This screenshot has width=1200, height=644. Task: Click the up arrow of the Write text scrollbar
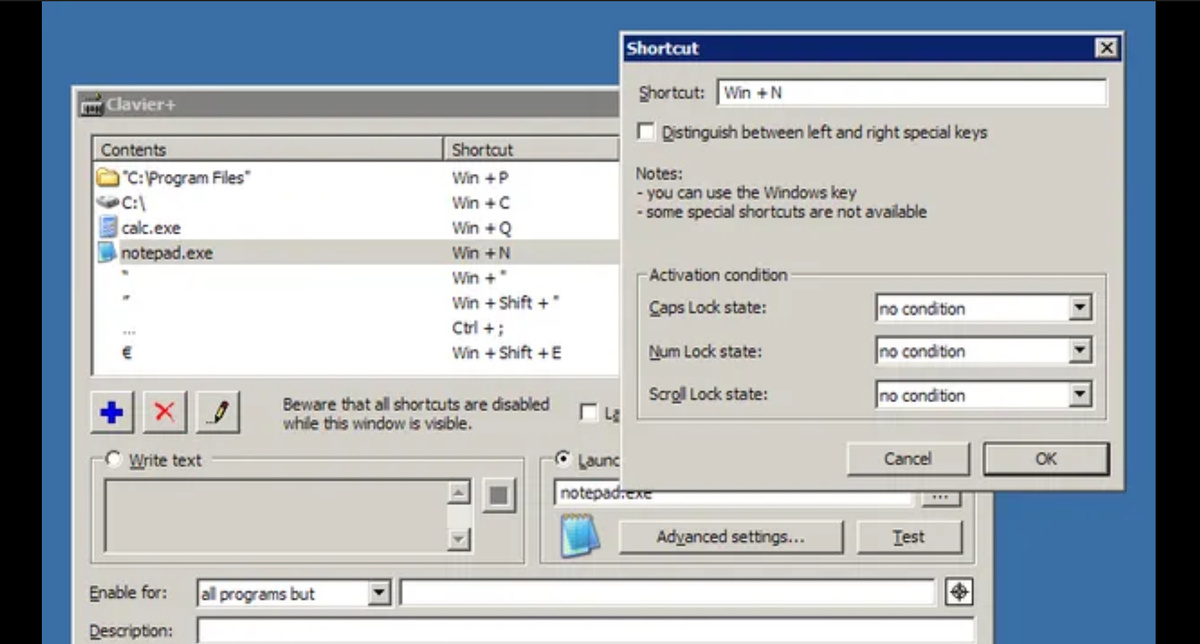pos(459,492)
